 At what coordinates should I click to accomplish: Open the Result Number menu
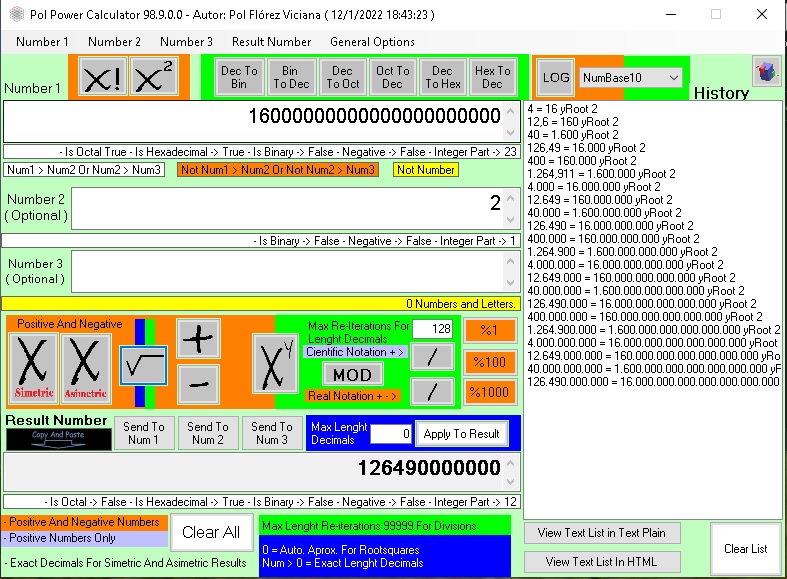tap(272, 42)
